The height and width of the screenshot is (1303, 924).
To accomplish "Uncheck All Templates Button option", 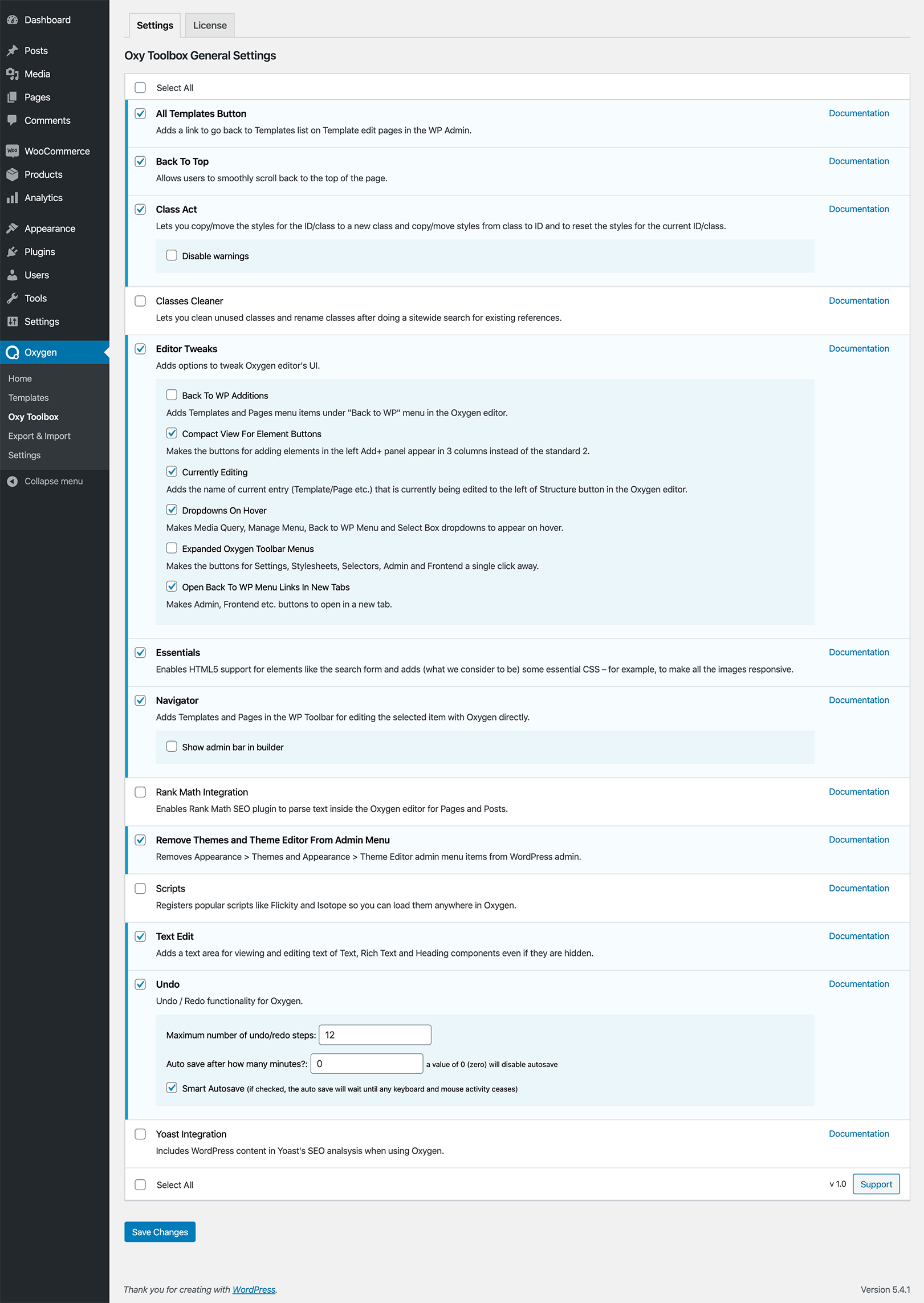I will point(140,113).
